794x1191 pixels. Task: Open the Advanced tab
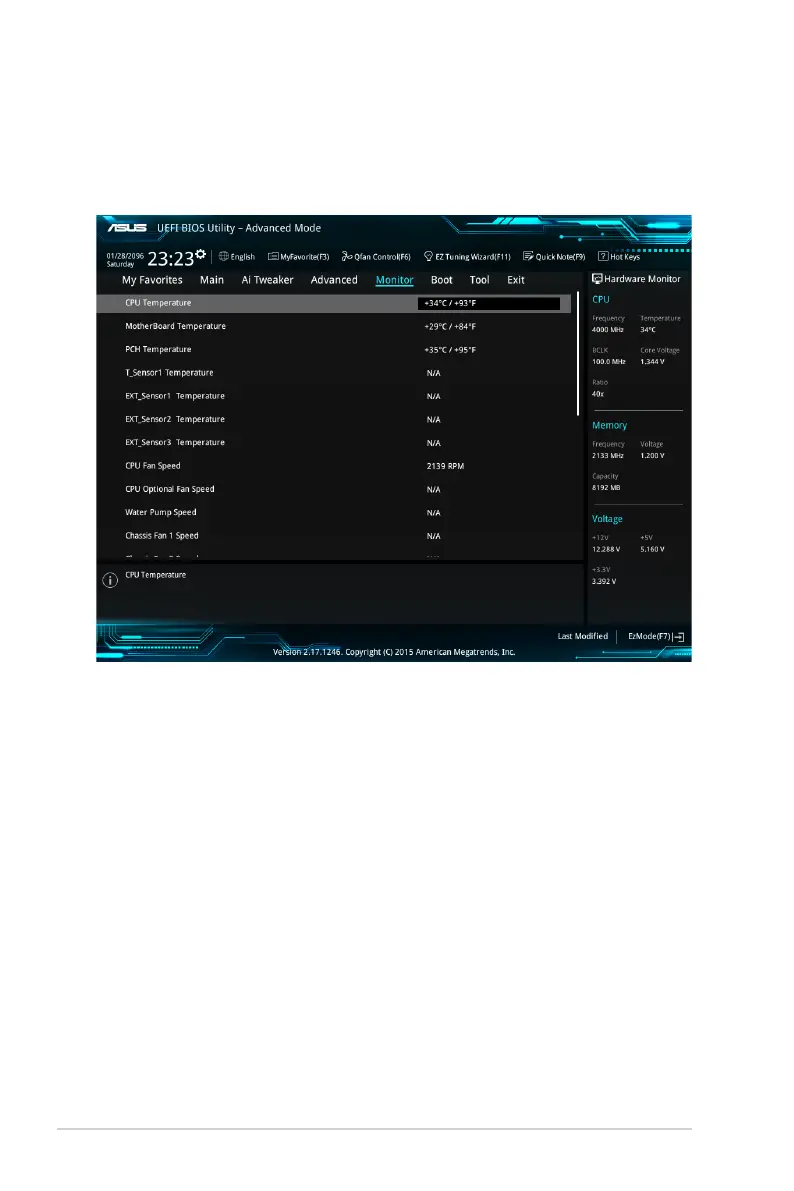334,280
